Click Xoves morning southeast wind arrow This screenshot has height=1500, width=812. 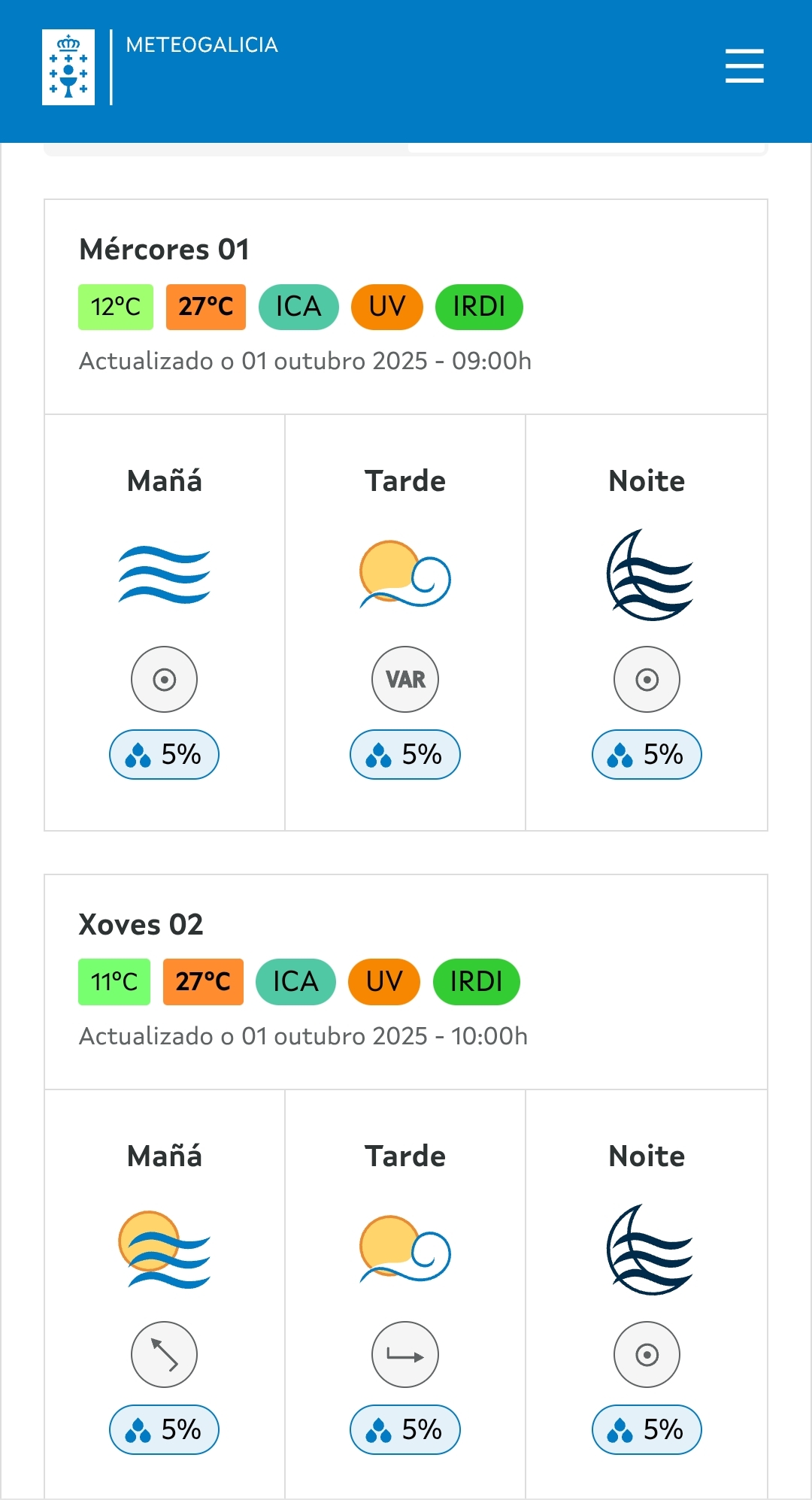coord(165,1355)
